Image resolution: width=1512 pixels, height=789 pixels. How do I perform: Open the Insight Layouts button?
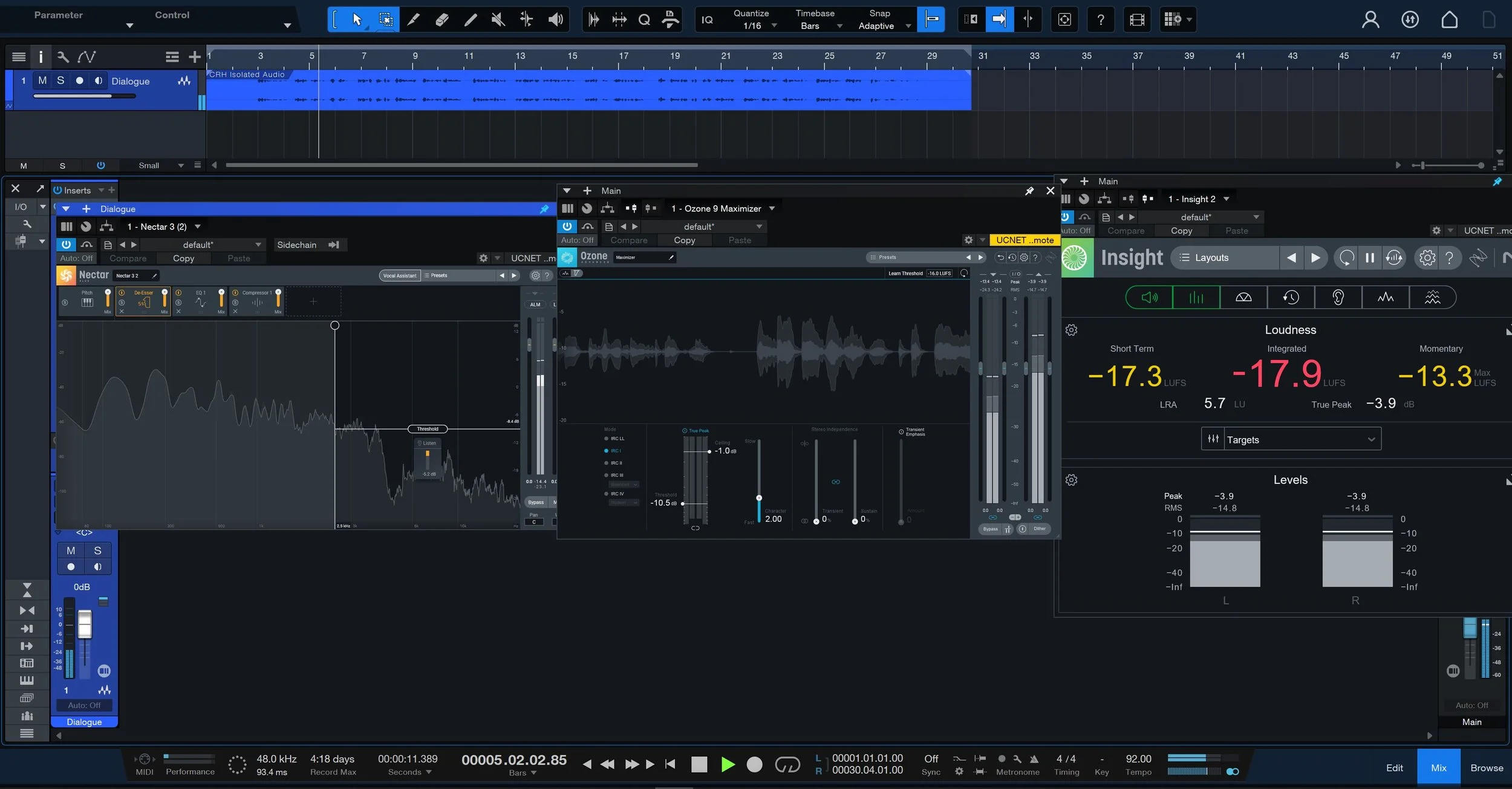tap(1225, 258)
